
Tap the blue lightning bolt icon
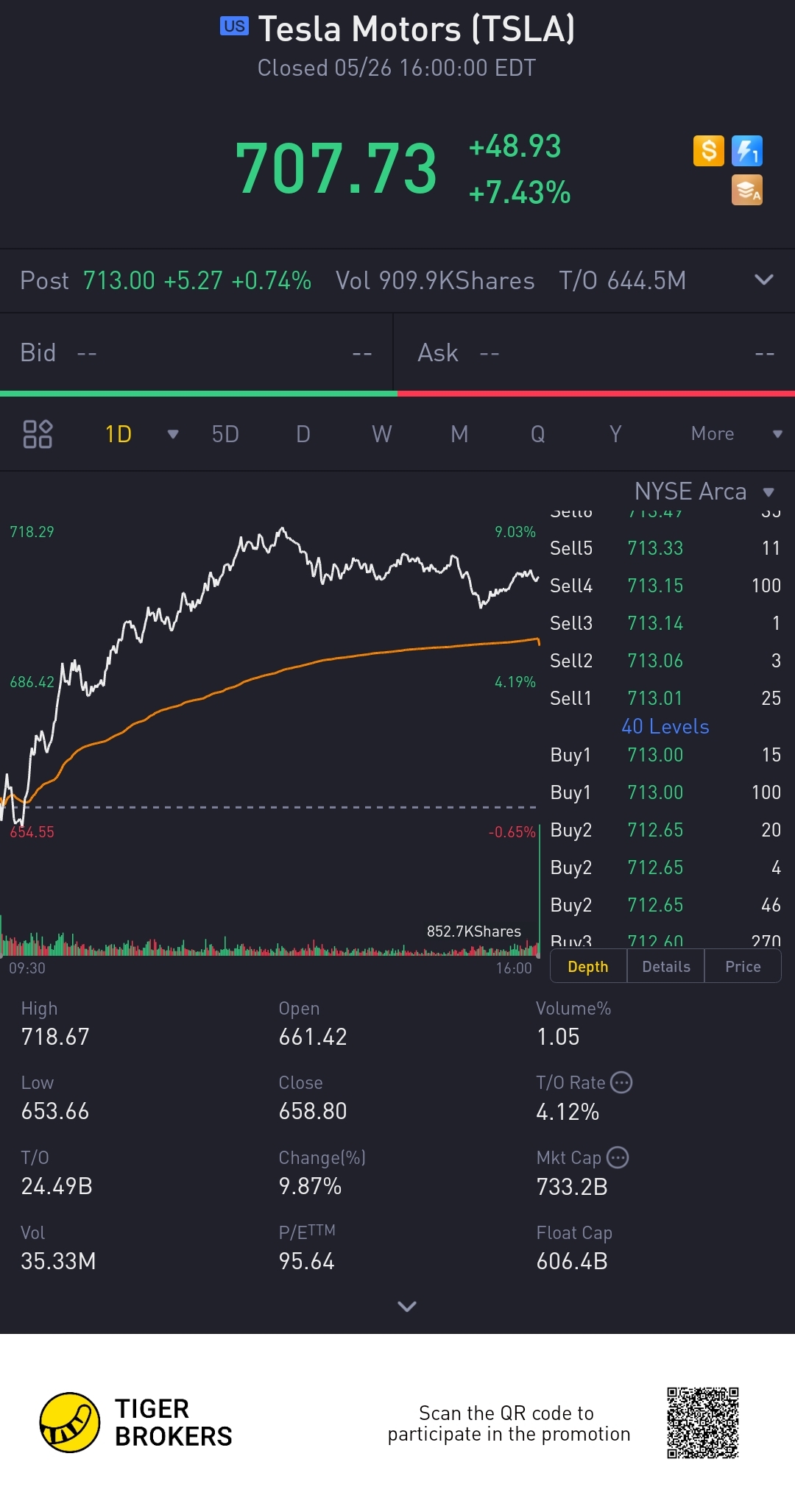coord(746,151)
